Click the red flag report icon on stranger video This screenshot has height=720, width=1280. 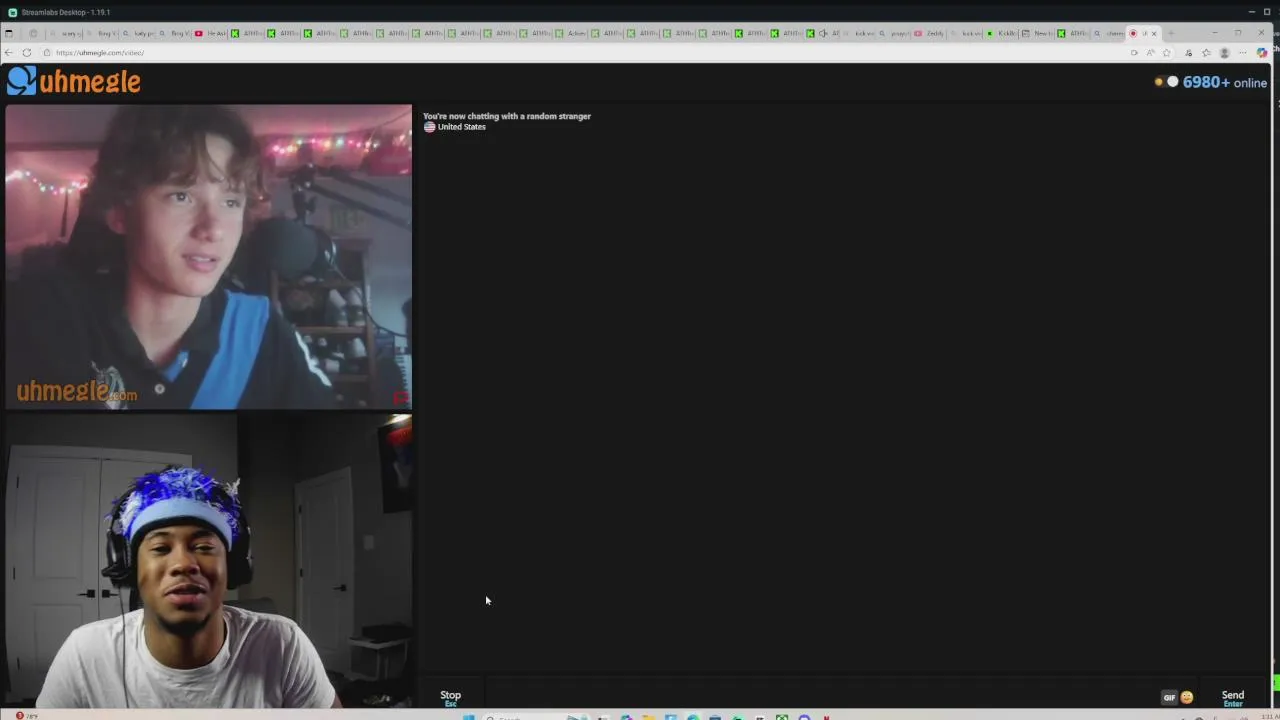coord(400,397)
